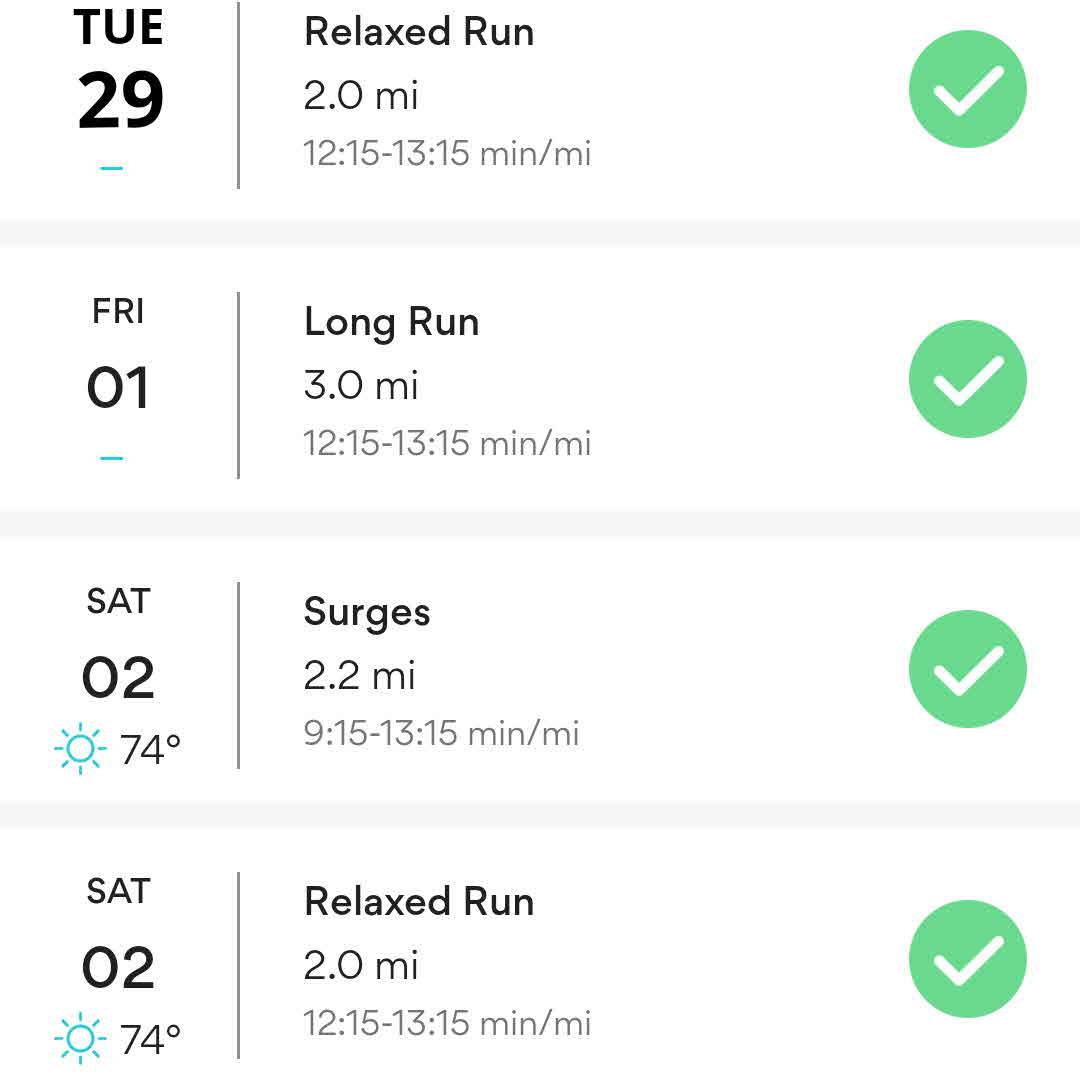The height and width of the screenshot is (1080, 1080).
Task: Click the 3.0 mi distance label
Action: click(x=361, y=386)
